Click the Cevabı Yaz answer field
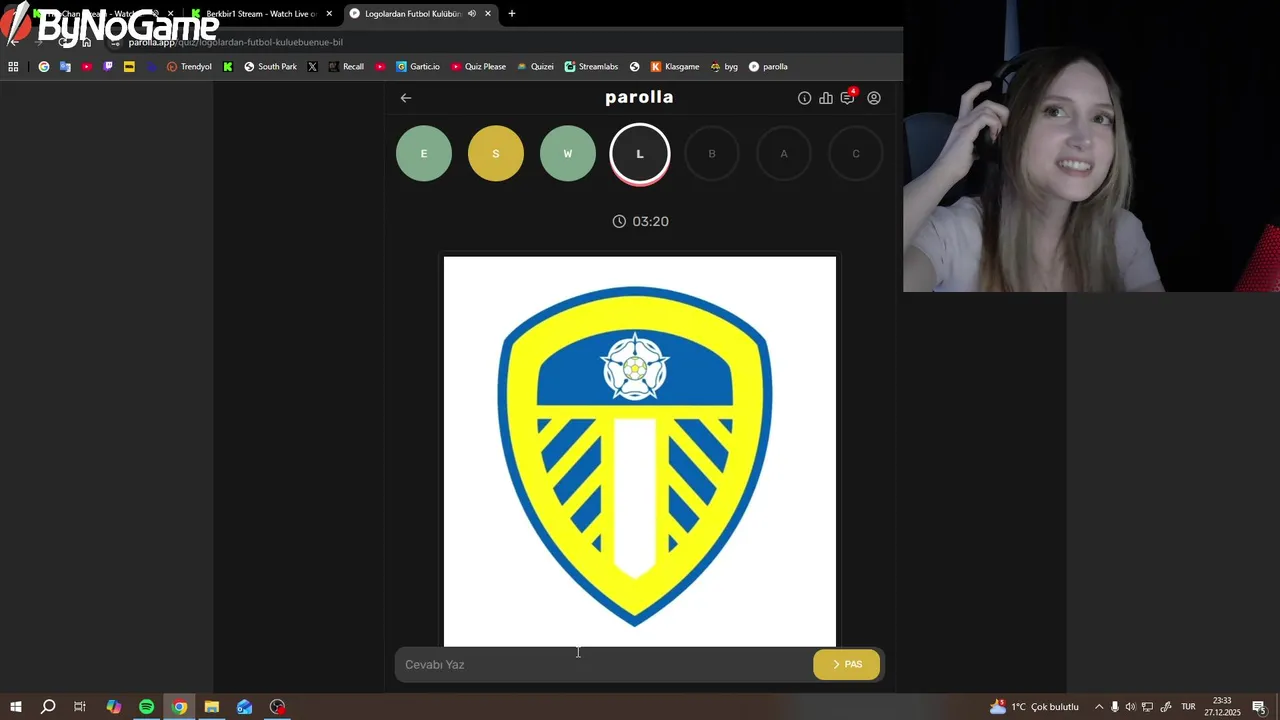 tap(603, 665)
